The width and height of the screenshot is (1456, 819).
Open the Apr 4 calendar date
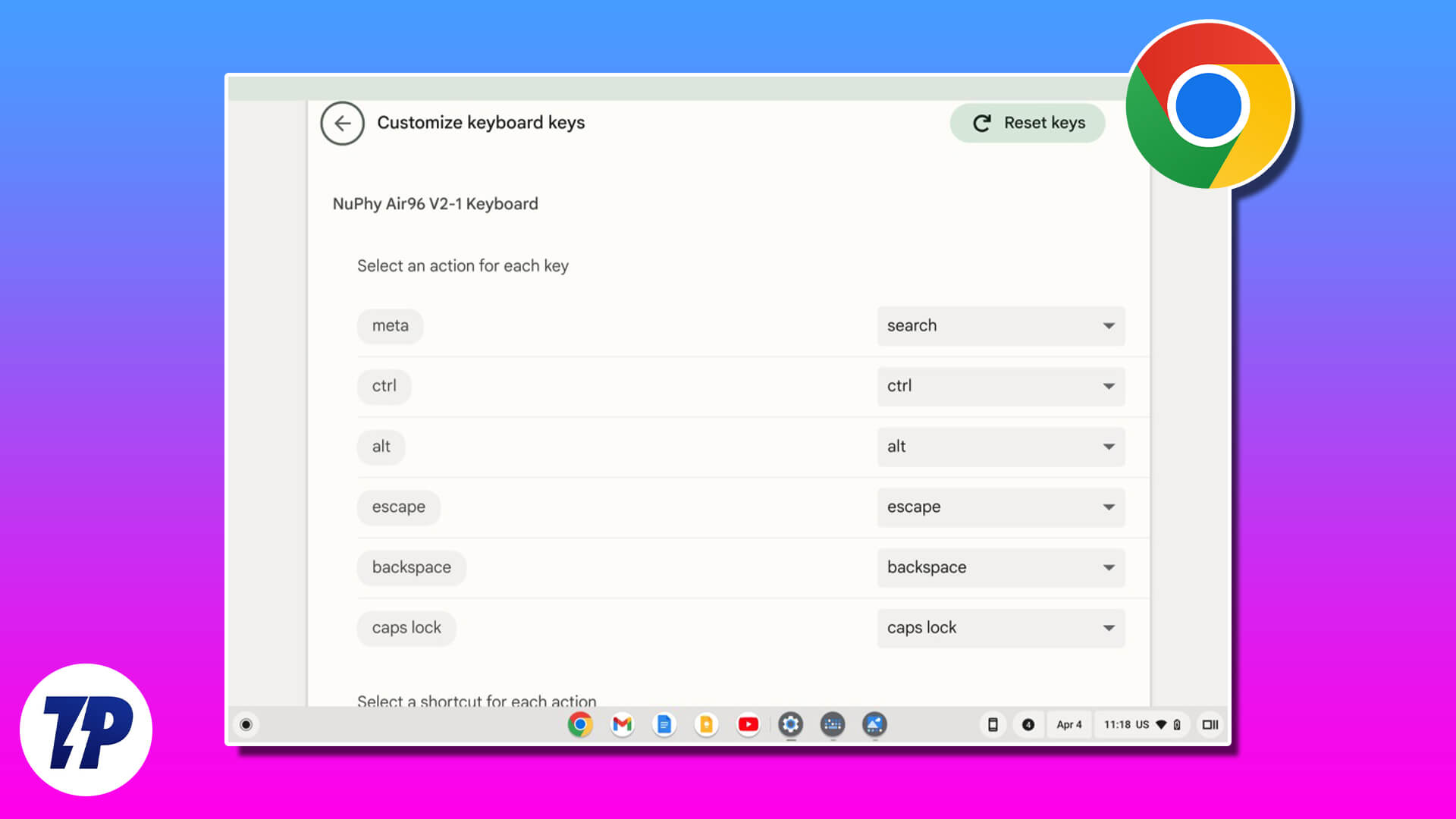coord(1069,725)
